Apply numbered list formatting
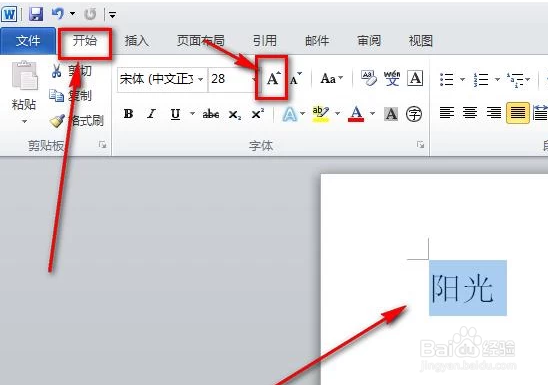This screenshot has height=385, width=548. tap(481, 79)
